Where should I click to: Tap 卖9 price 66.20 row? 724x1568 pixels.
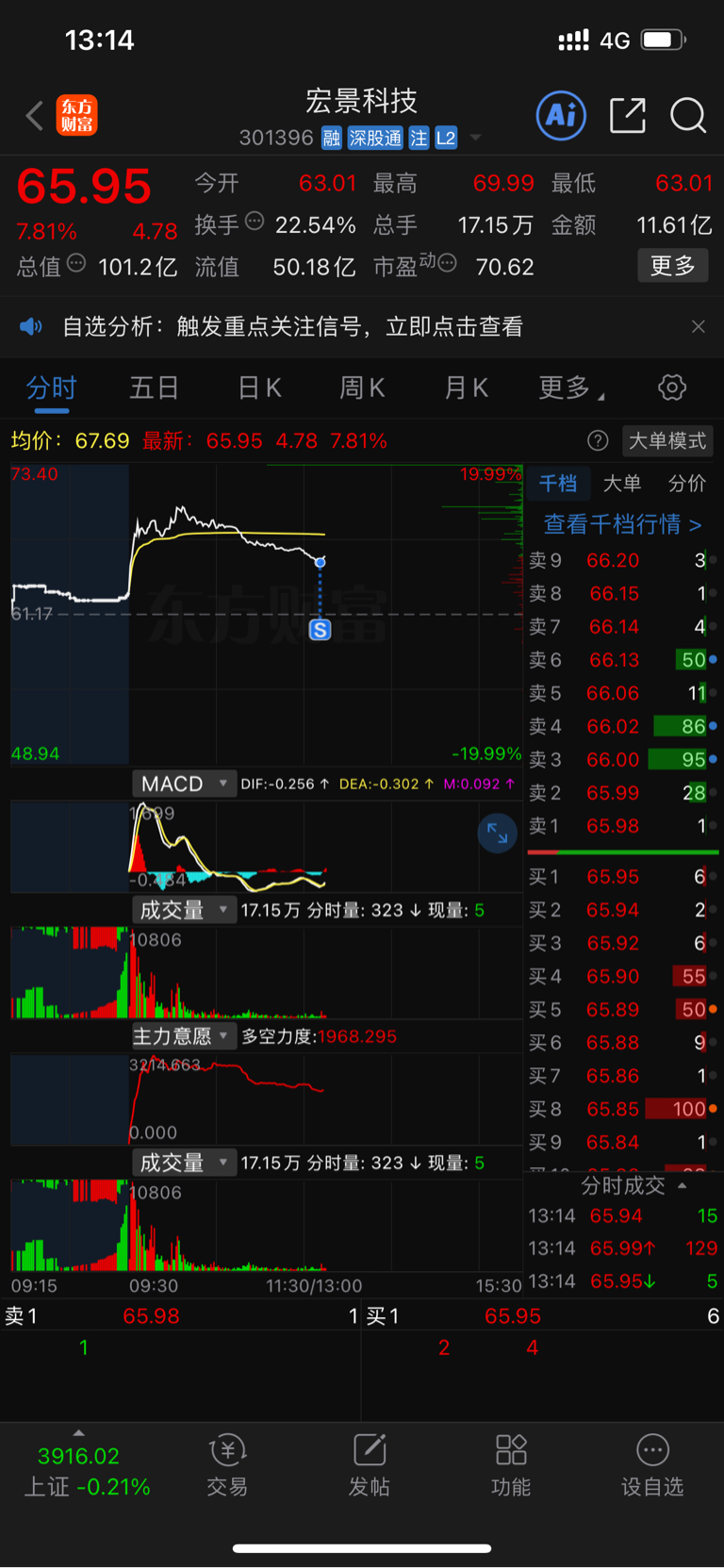622,560
